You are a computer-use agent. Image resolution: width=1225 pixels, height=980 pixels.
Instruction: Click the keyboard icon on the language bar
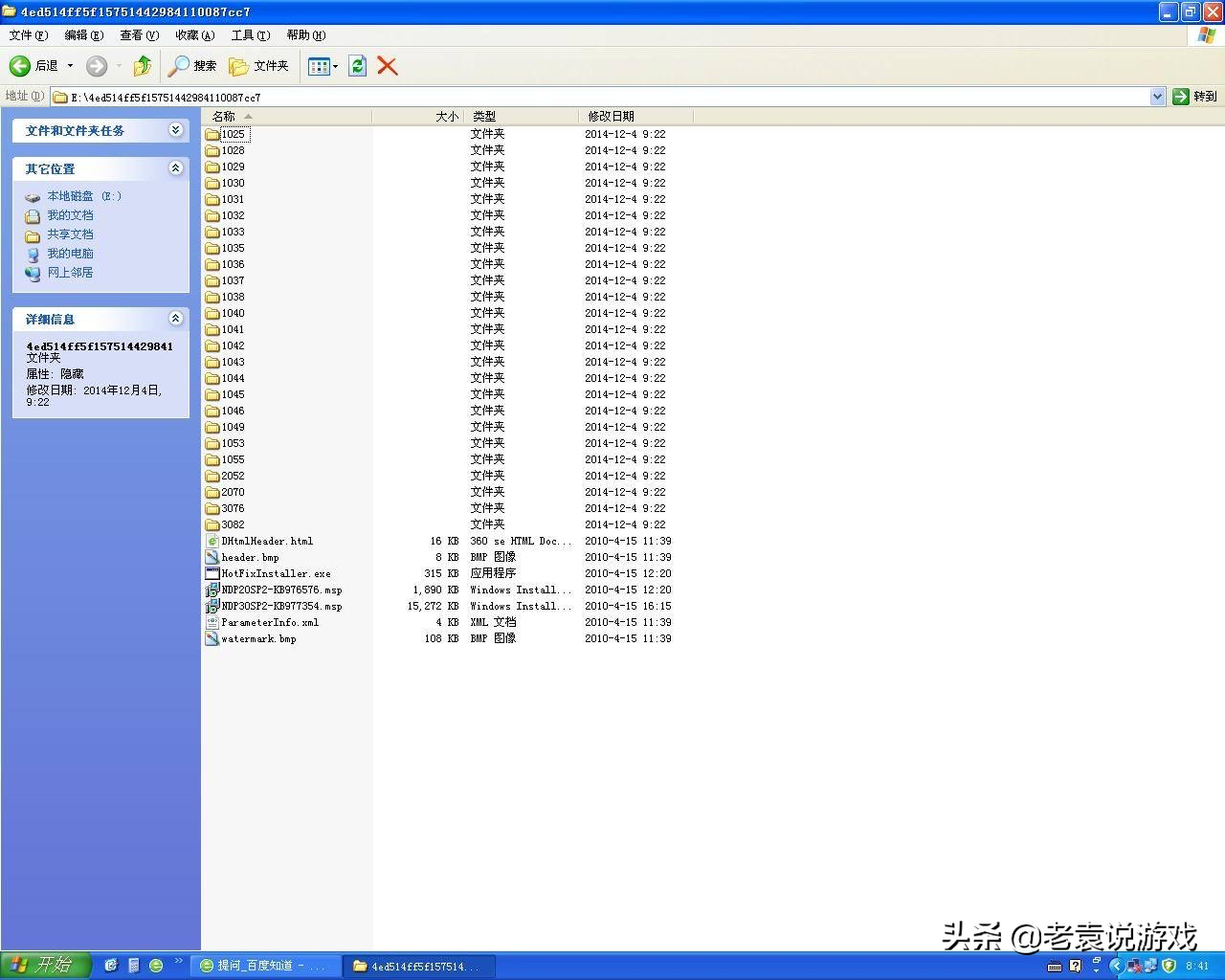1055,967
